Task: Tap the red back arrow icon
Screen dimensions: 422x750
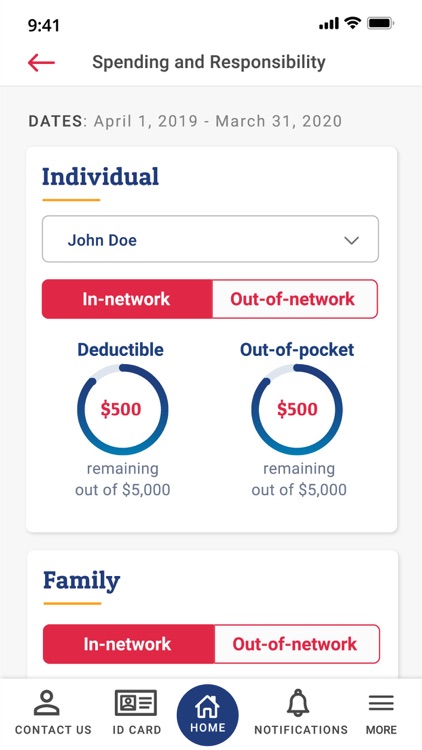Action: (41, 63)
